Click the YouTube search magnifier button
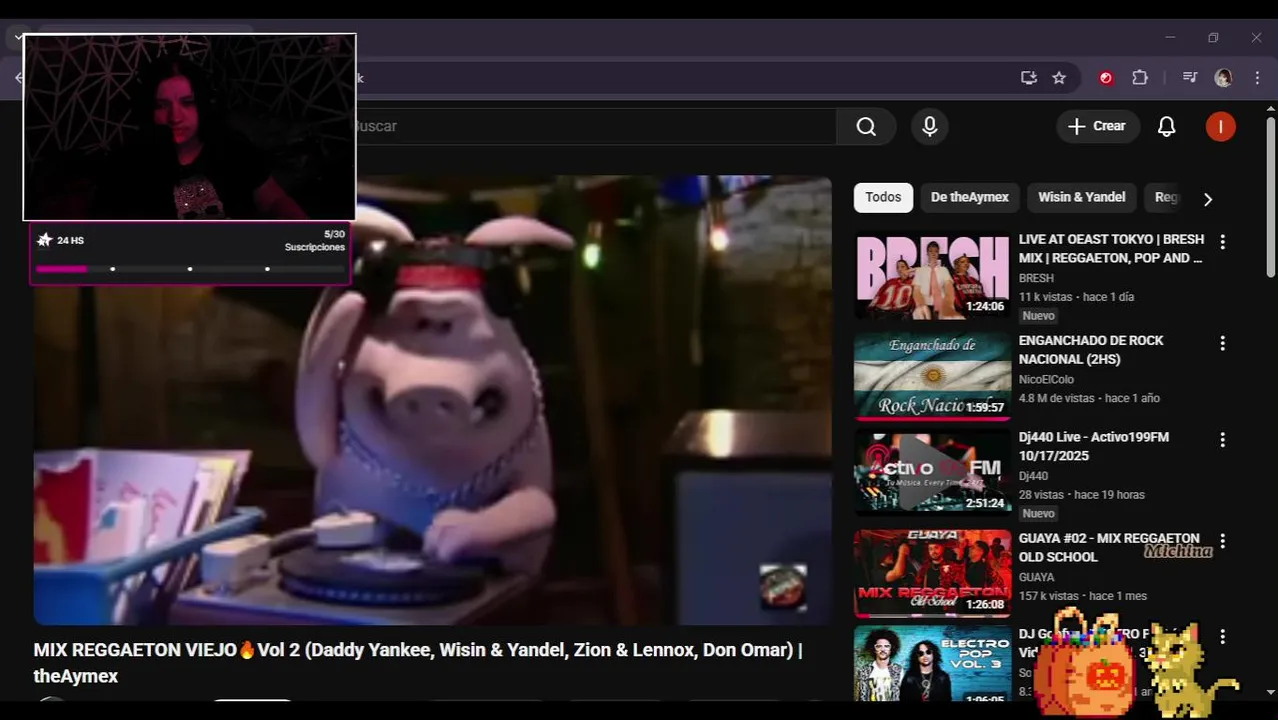The image size is (1278, 720). (x=866, y=126)
